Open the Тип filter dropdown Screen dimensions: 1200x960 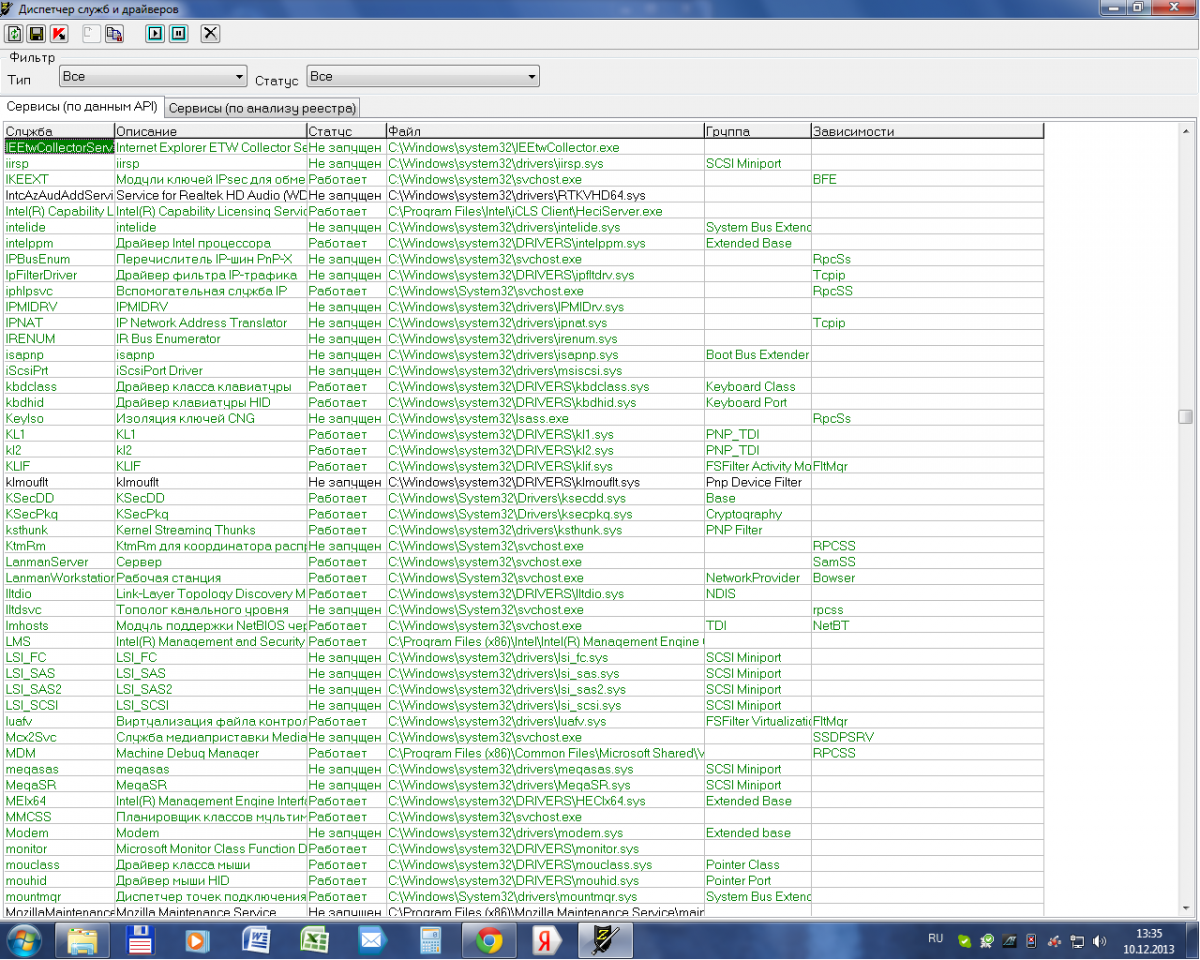click(153, 76)
